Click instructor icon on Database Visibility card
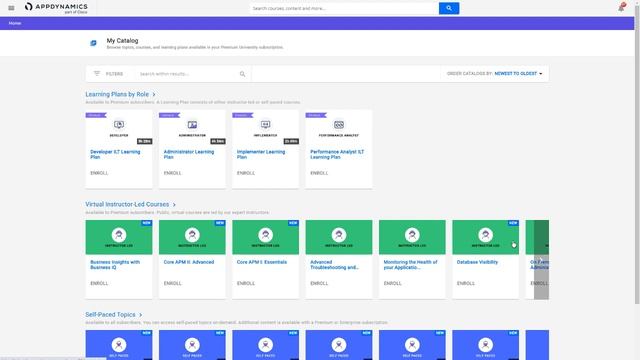The width and height of the screenshot is (640, 360). [485, 235]
